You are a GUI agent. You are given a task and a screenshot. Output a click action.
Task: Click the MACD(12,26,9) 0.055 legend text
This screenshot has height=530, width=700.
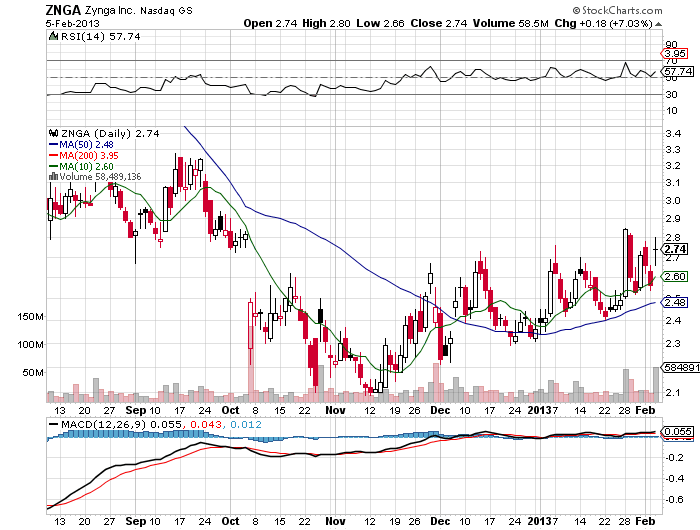coord(121,425)
